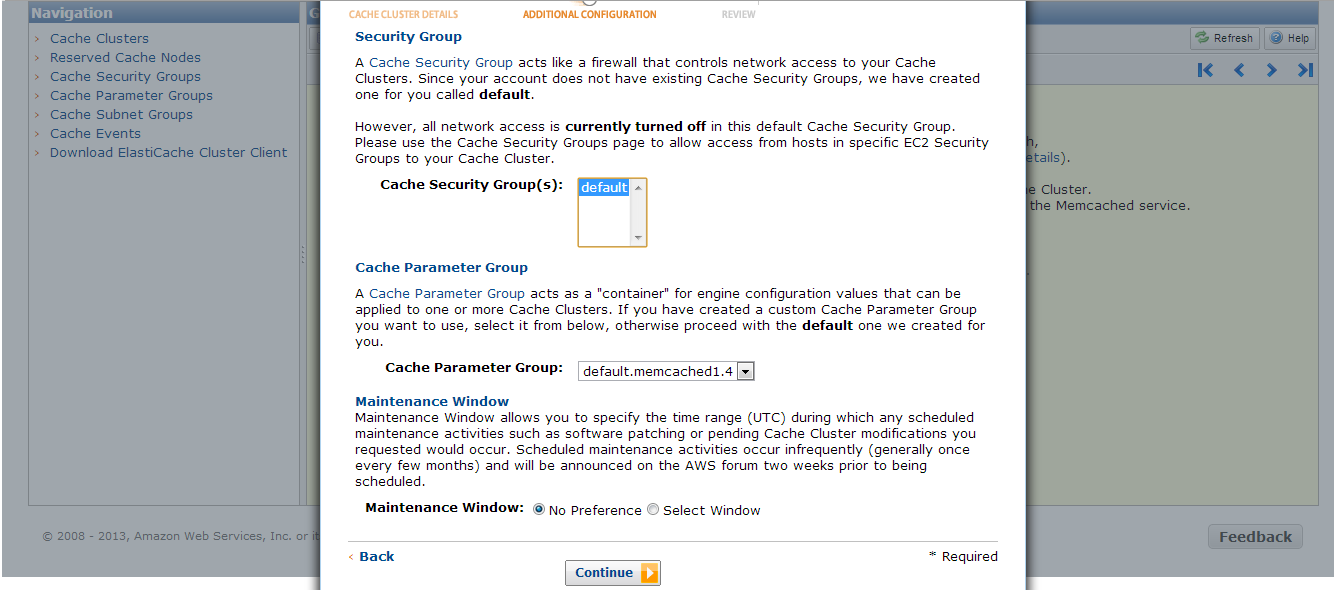Advance to next page with the right arrow
1334x590 pixels.
click(x=1271, y=69)
